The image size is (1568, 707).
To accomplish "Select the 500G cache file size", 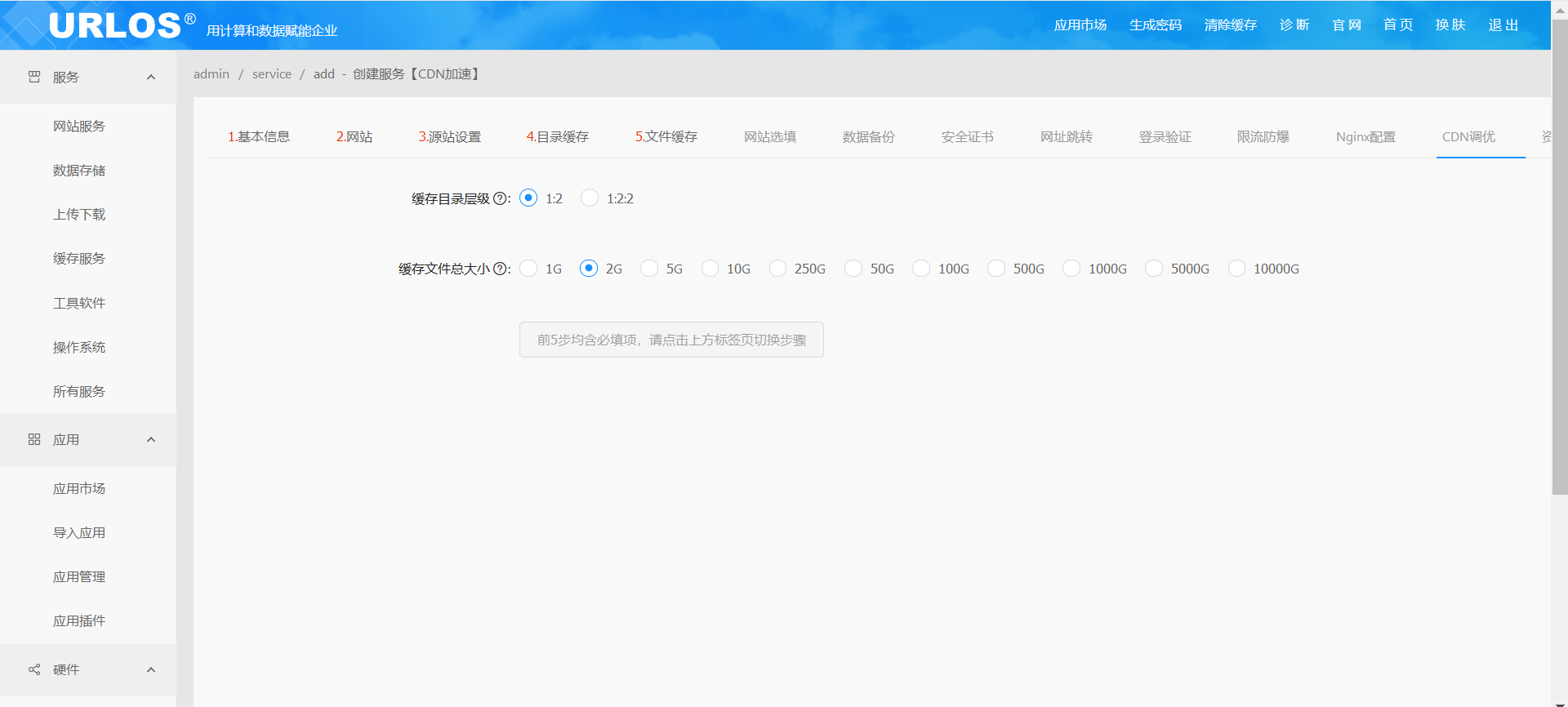I will pyautogui.click(x=996, y=269).
